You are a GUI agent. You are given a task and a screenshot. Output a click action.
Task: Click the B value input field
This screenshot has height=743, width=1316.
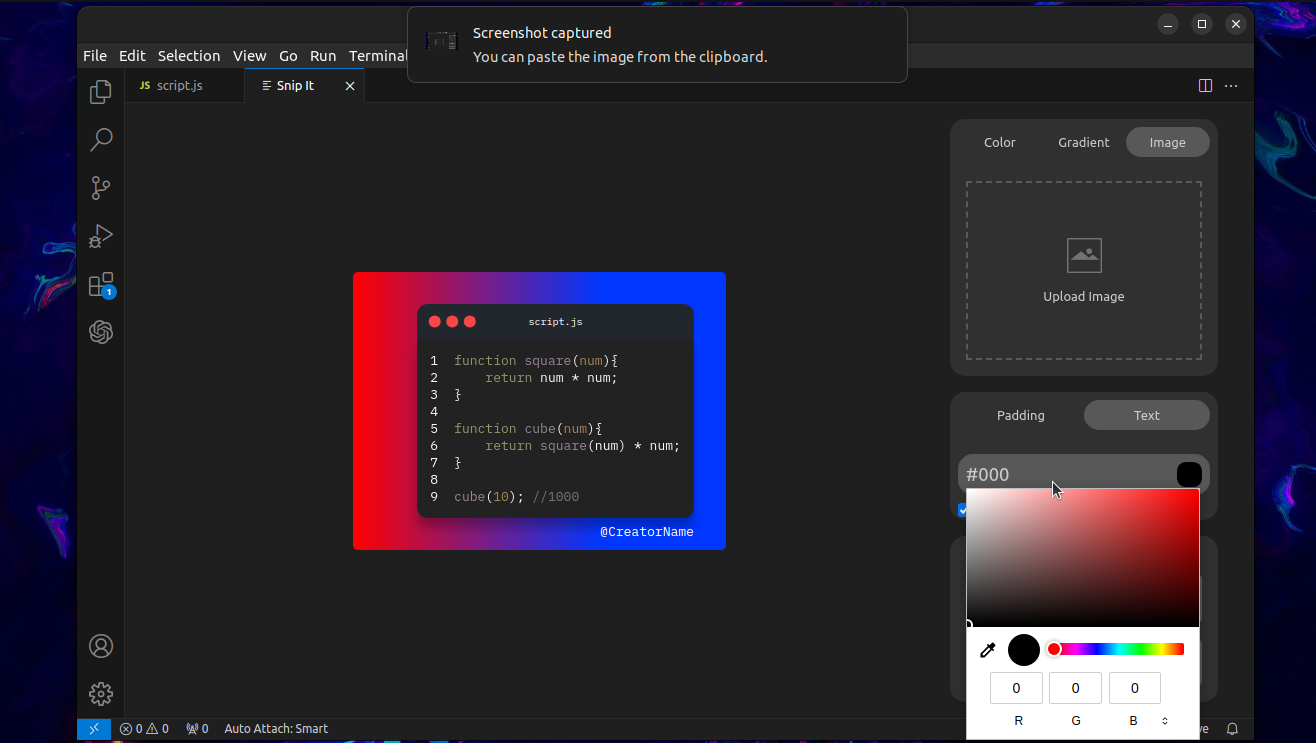click(x=1135, y=688)
